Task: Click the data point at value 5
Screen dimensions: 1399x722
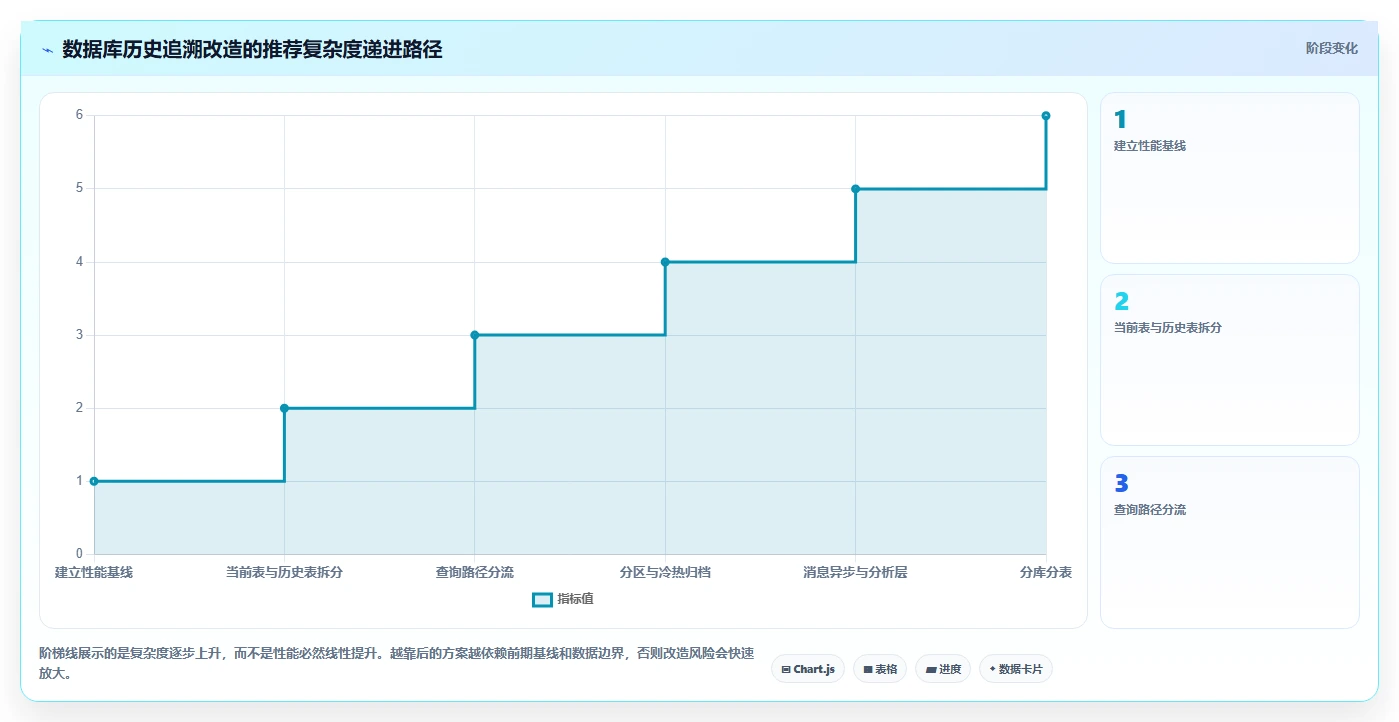Action: 855,189
